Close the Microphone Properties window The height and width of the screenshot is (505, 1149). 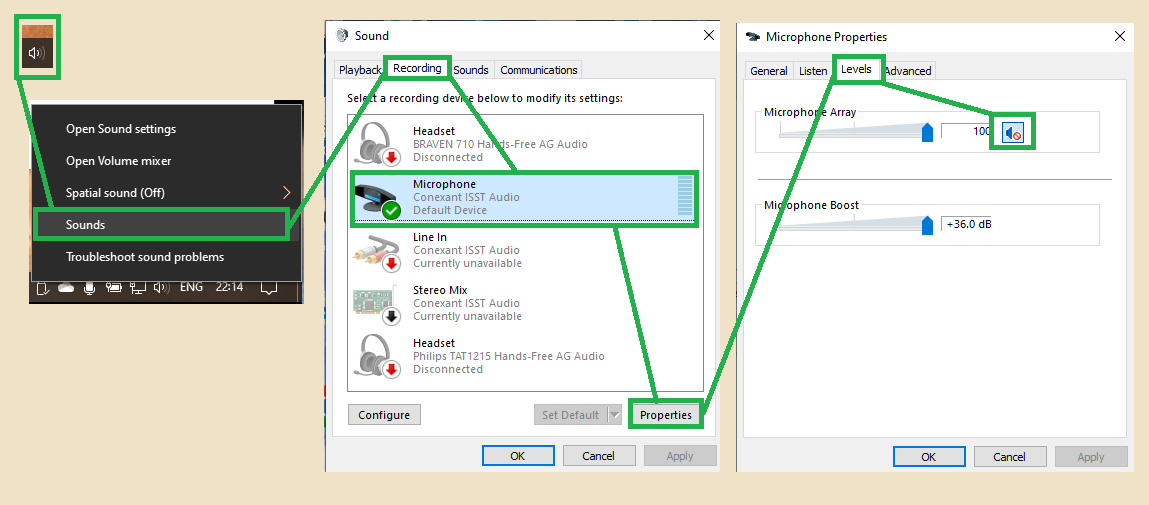(1119, 36)
